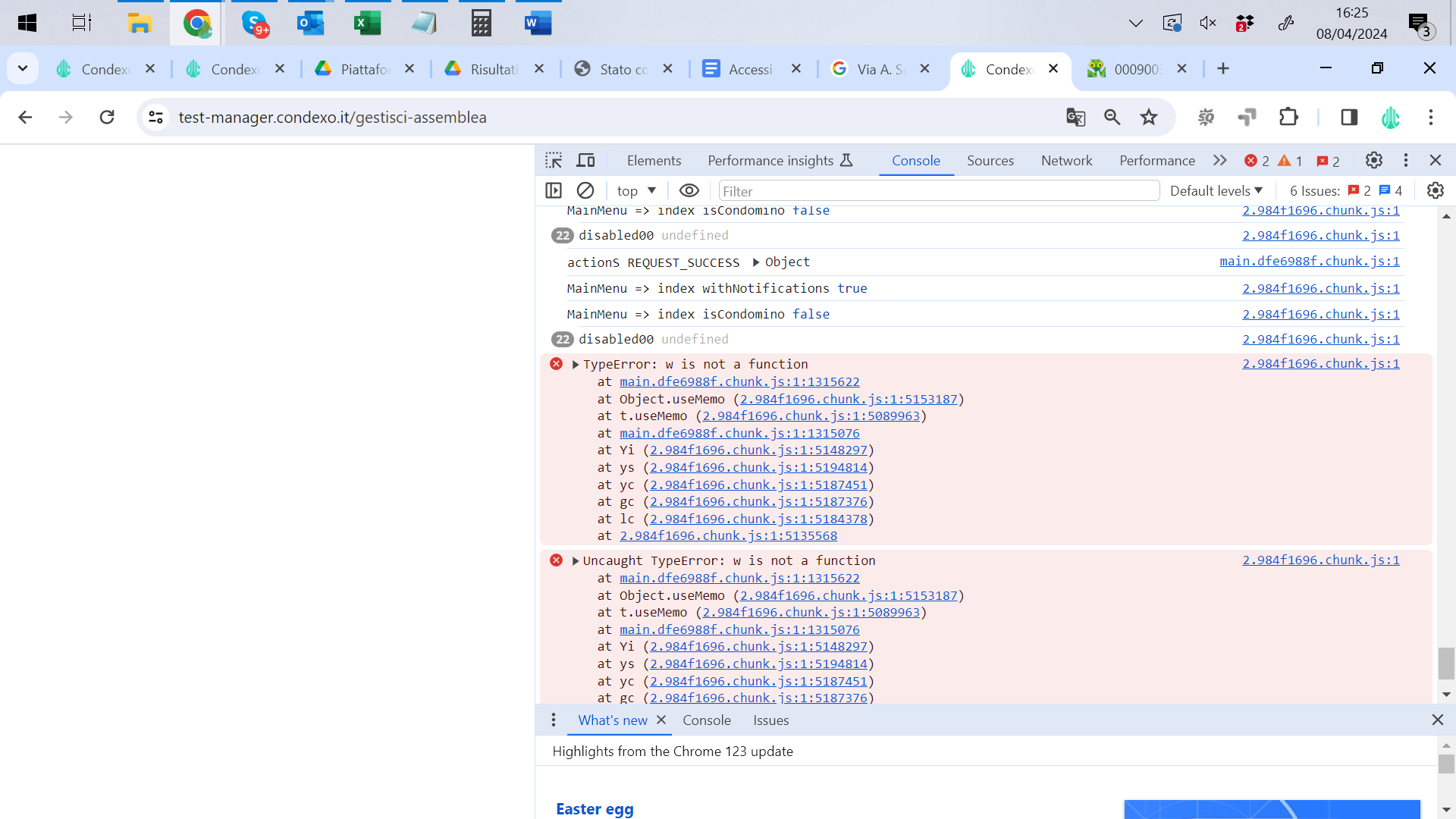Click the inspect element selector icon
Viewport: 1456px width, 819px height.
pos(554,160)
